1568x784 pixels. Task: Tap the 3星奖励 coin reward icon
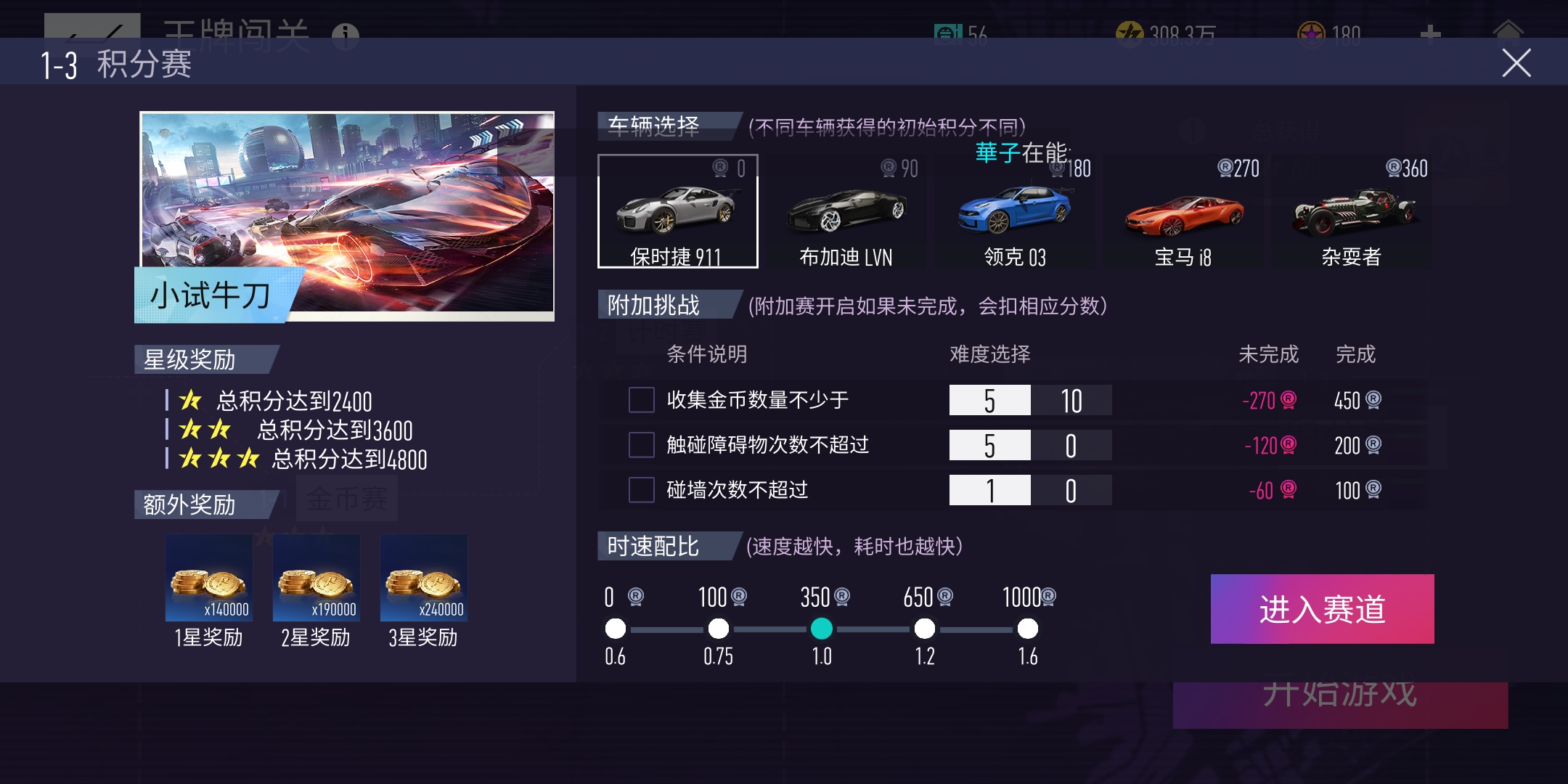coord(424,578)
